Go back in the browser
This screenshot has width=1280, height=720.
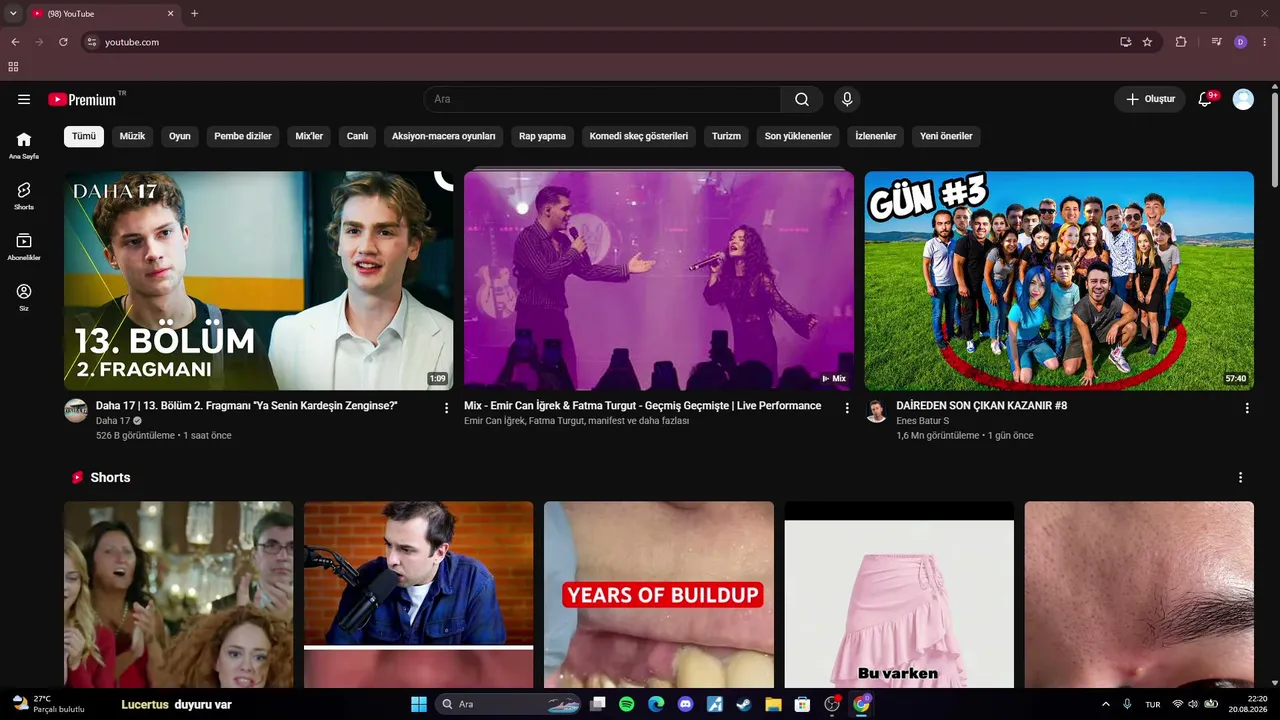point(15,42)
